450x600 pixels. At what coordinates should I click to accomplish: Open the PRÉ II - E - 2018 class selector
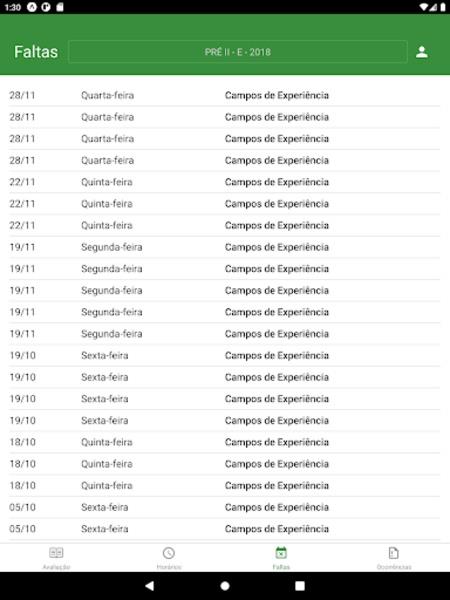coord(238,52)
